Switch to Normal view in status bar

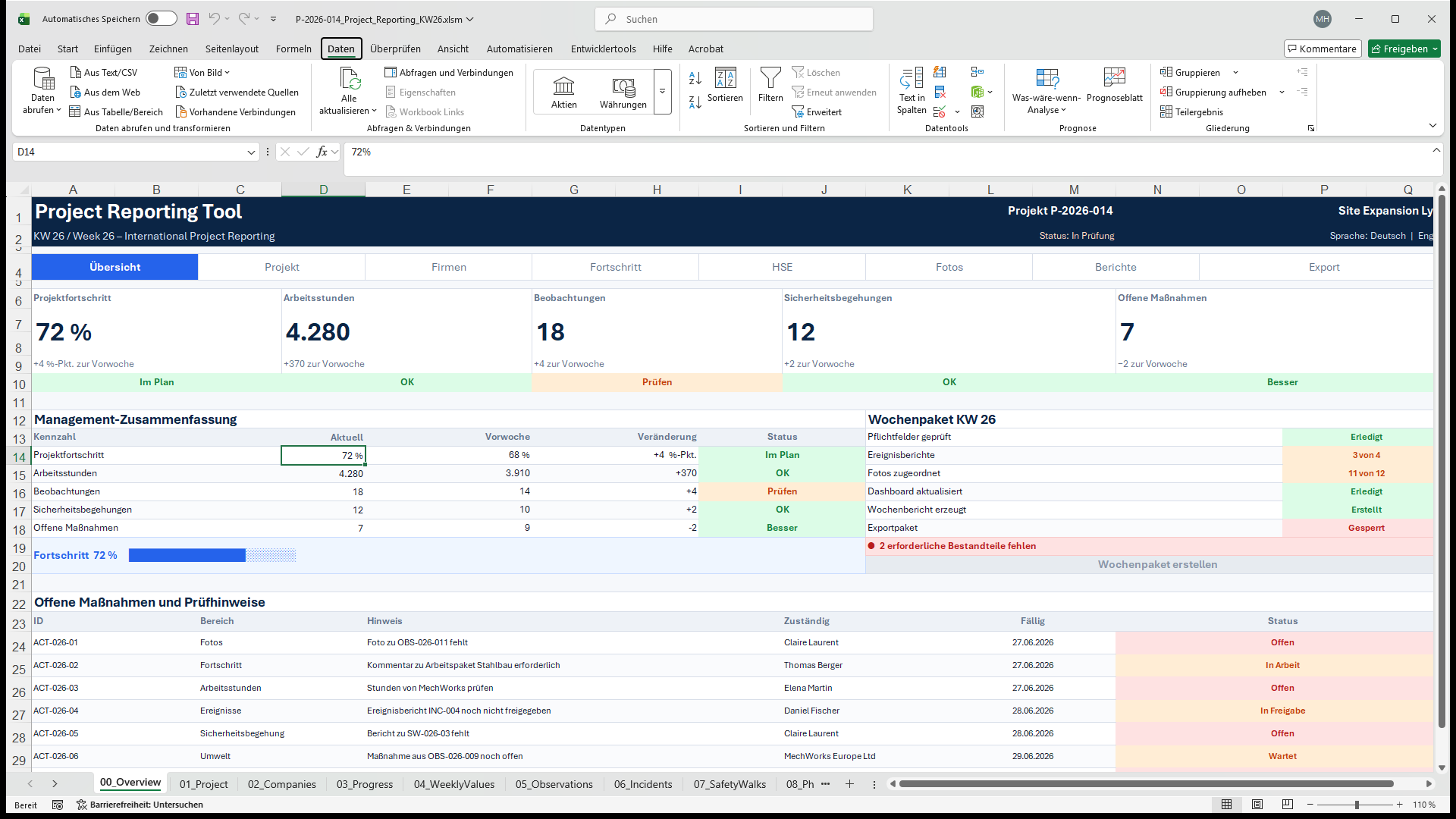tap(1227, 805)
